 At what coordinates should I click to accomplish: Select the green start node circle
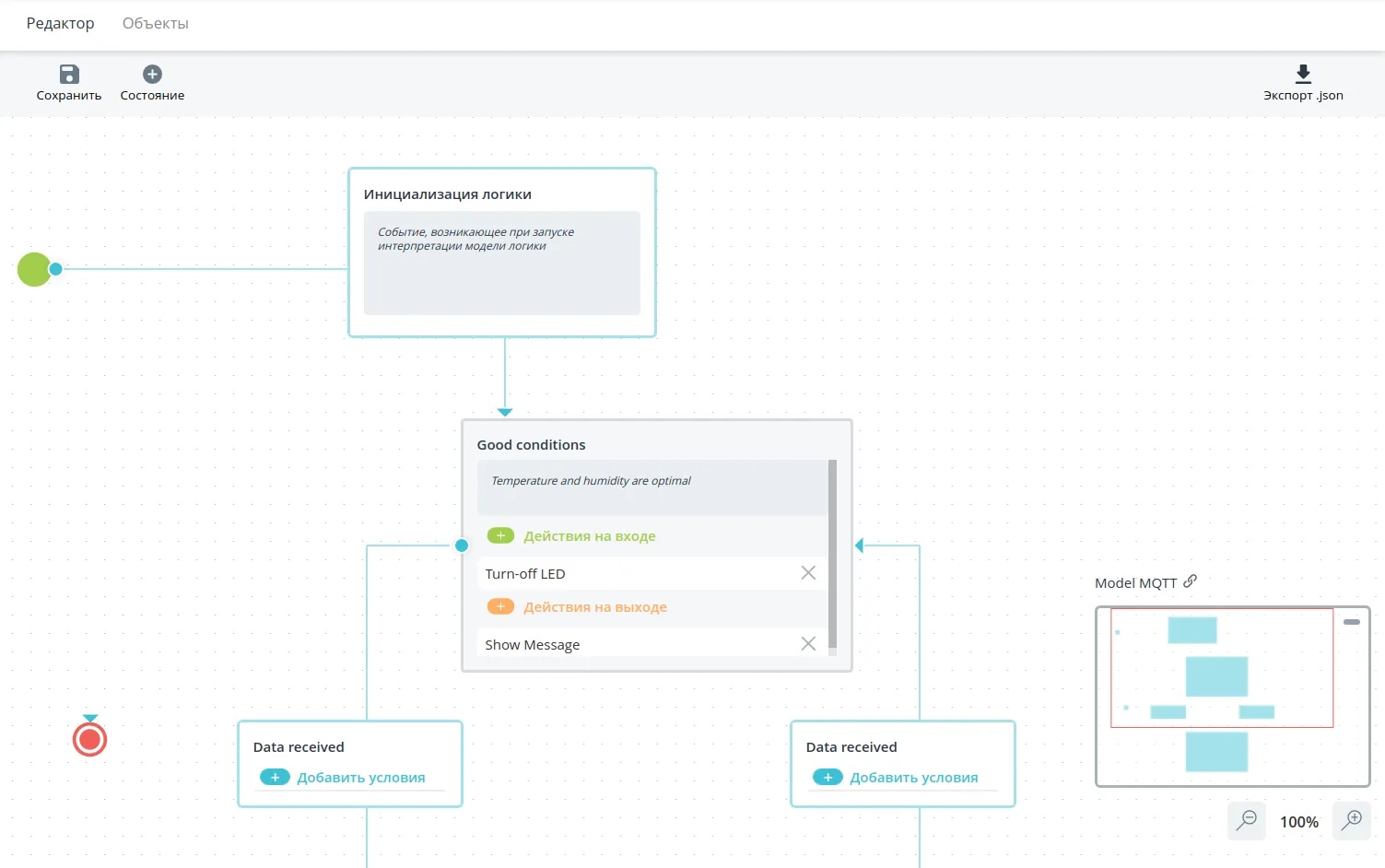(34, 269)
